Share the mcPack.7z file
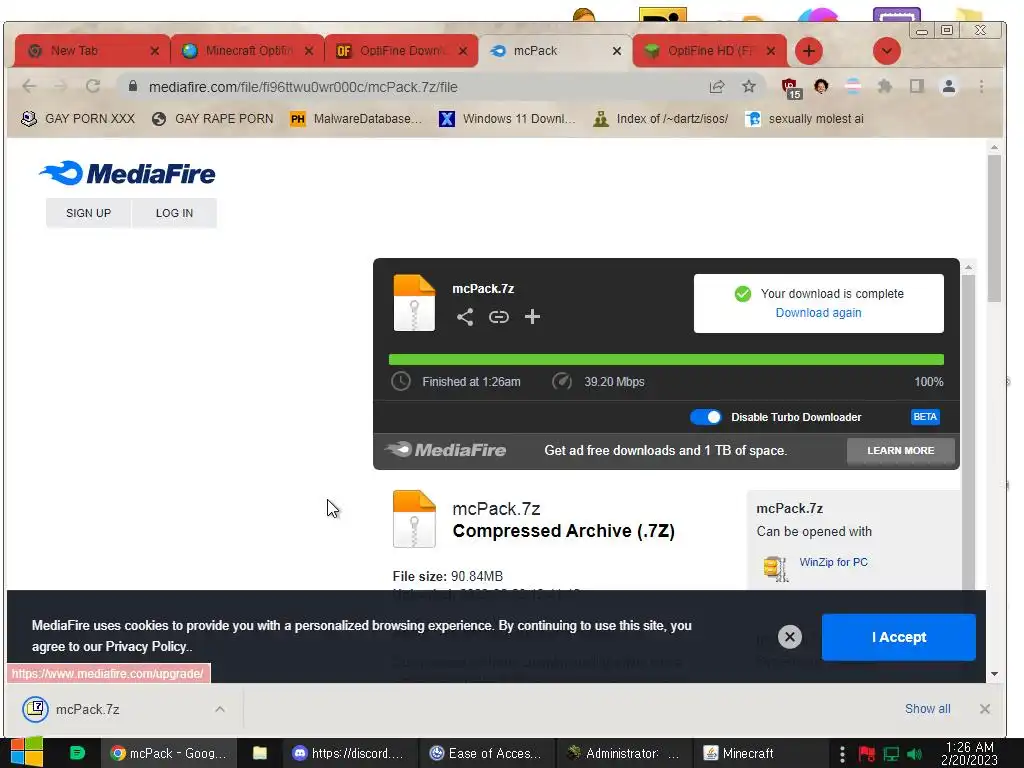This screenshot has height=768, width=1024. pos(465,317)
